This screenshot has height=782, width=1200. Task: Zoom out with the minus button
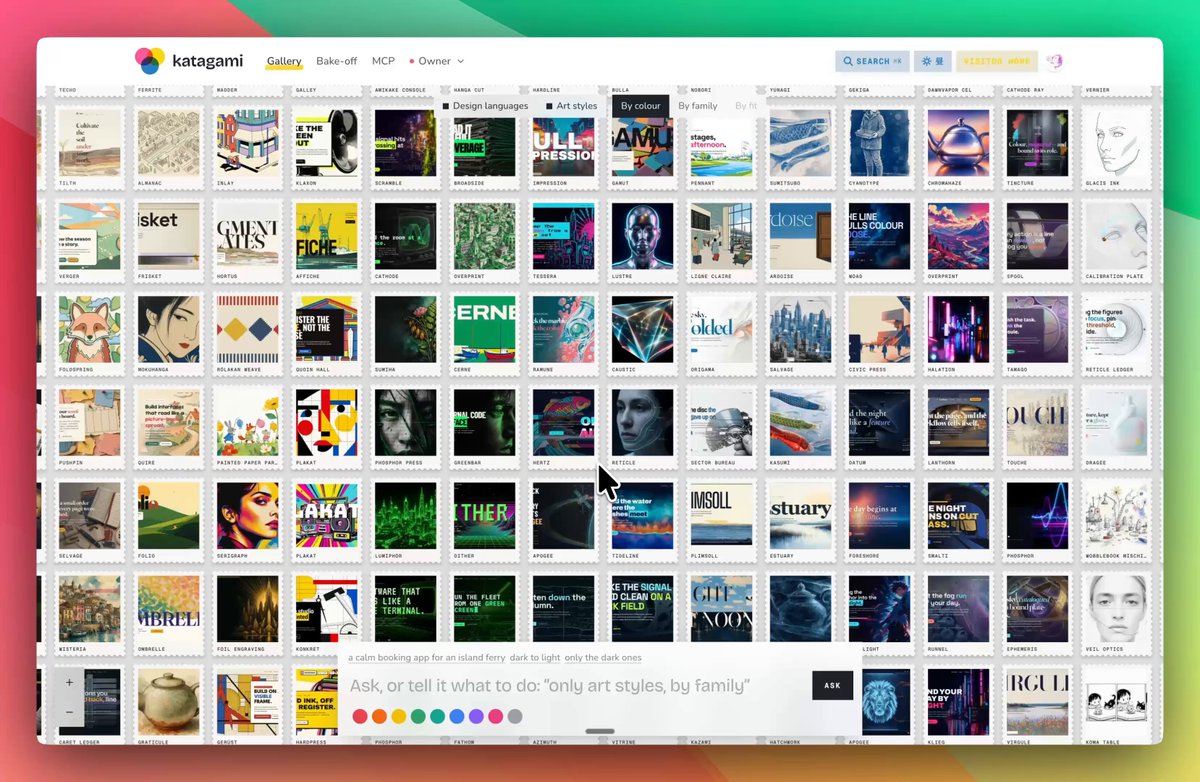[x=69, y=712]
